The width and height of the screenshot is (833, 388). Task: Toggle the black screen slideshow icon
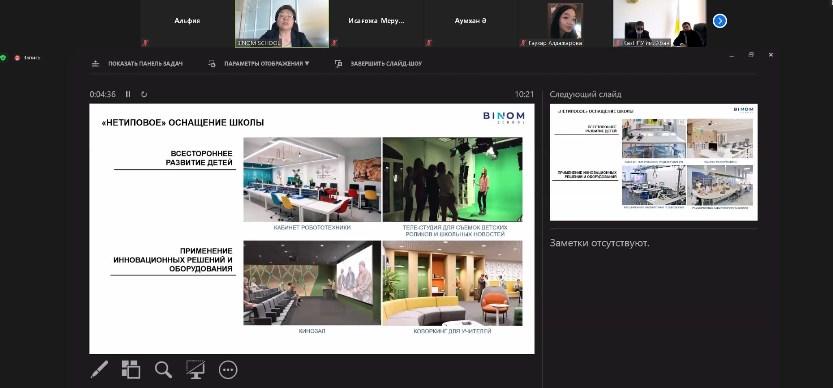[196, 369]
